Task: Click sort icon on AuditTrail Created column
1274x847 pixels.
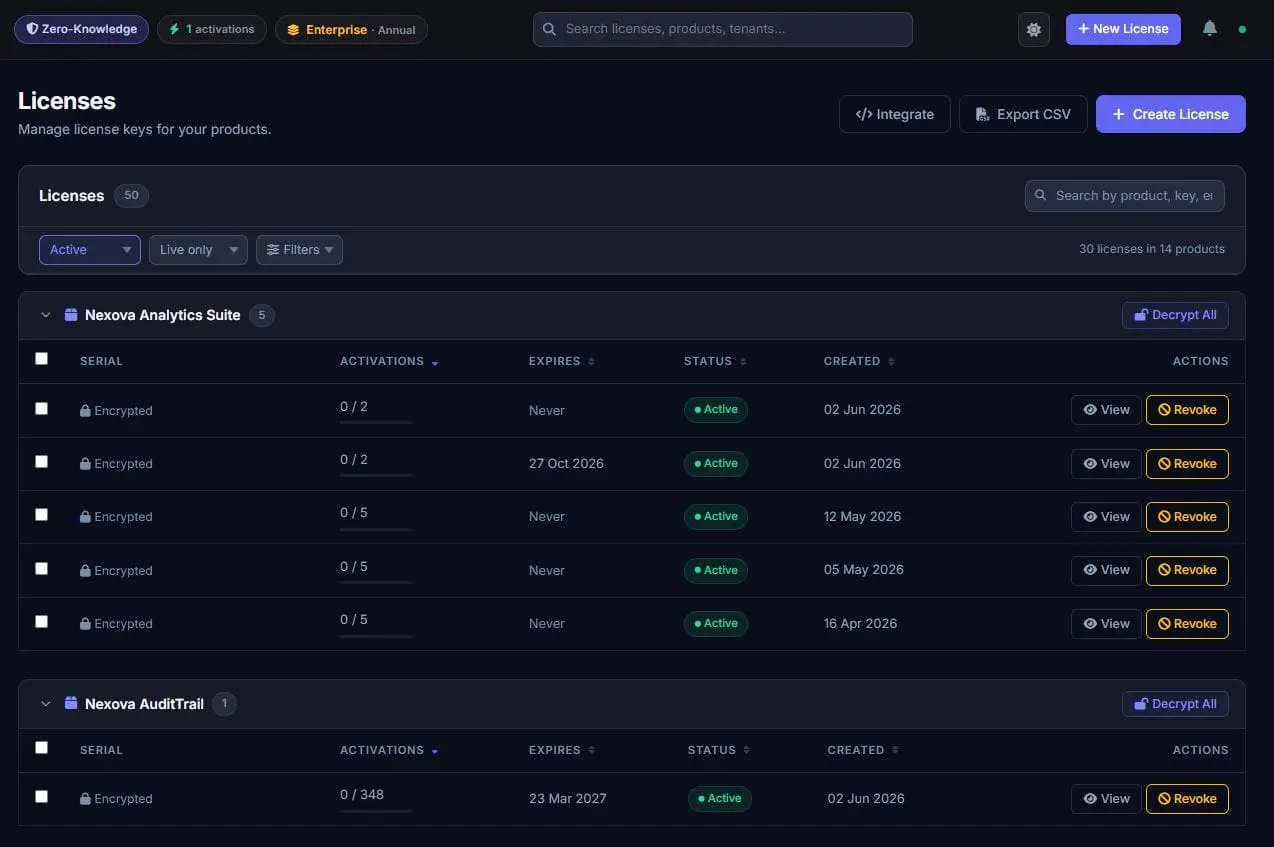Action: 895,750
